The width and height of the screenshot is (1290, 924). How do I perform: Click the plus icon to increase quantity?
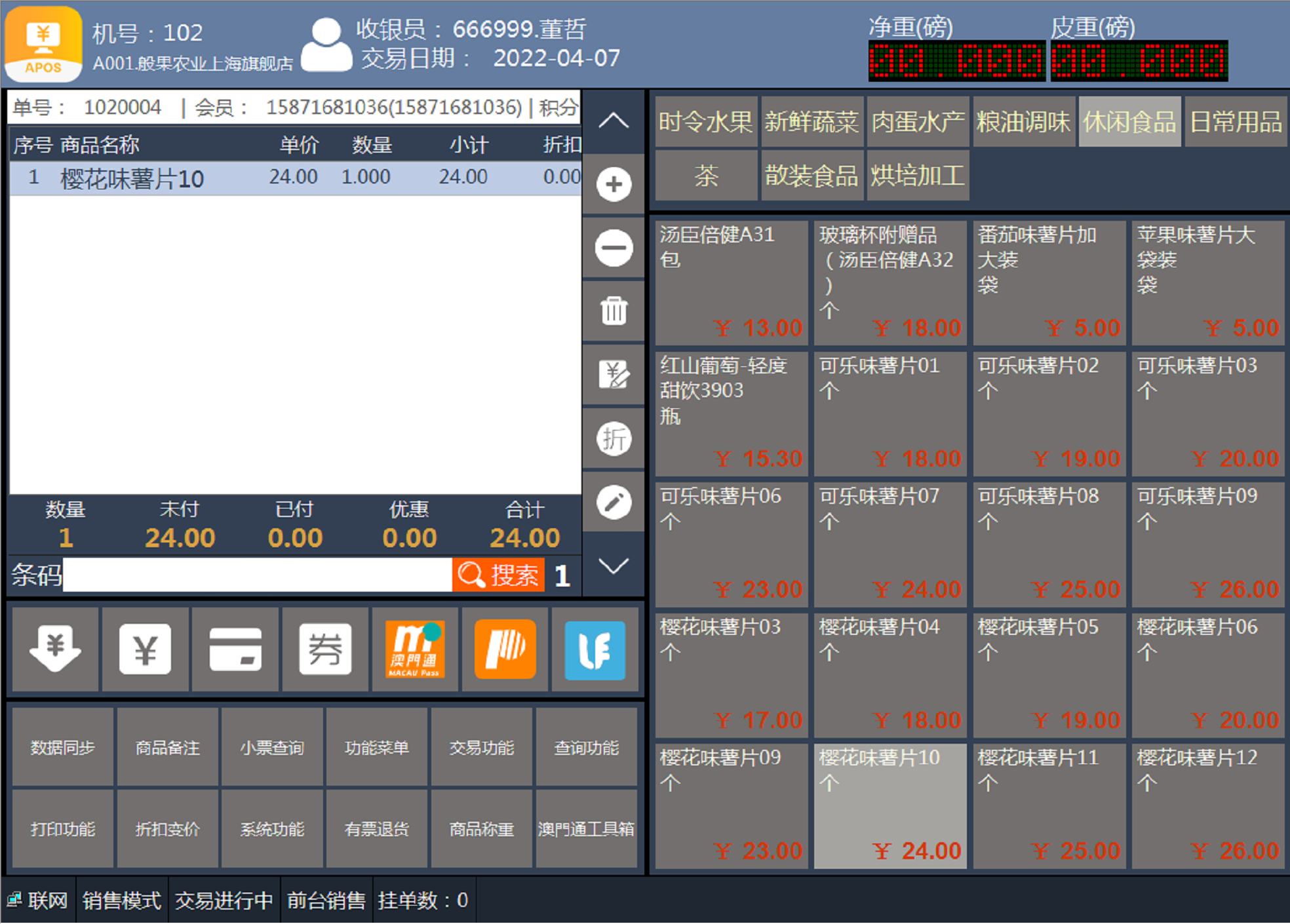click(614, 184)
